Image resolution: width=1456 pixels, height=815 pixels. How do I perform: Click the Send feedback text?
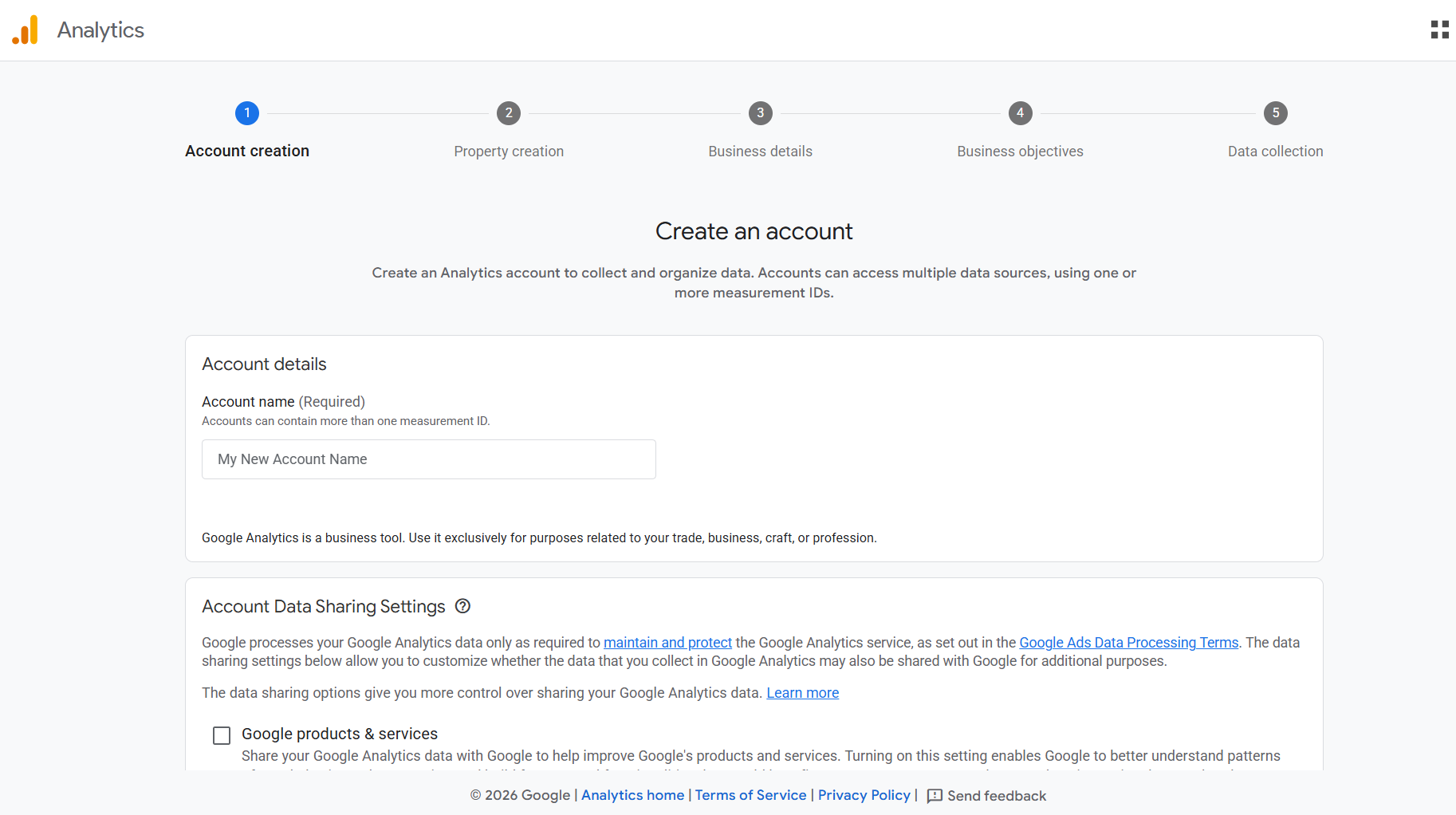pos(997,796)
